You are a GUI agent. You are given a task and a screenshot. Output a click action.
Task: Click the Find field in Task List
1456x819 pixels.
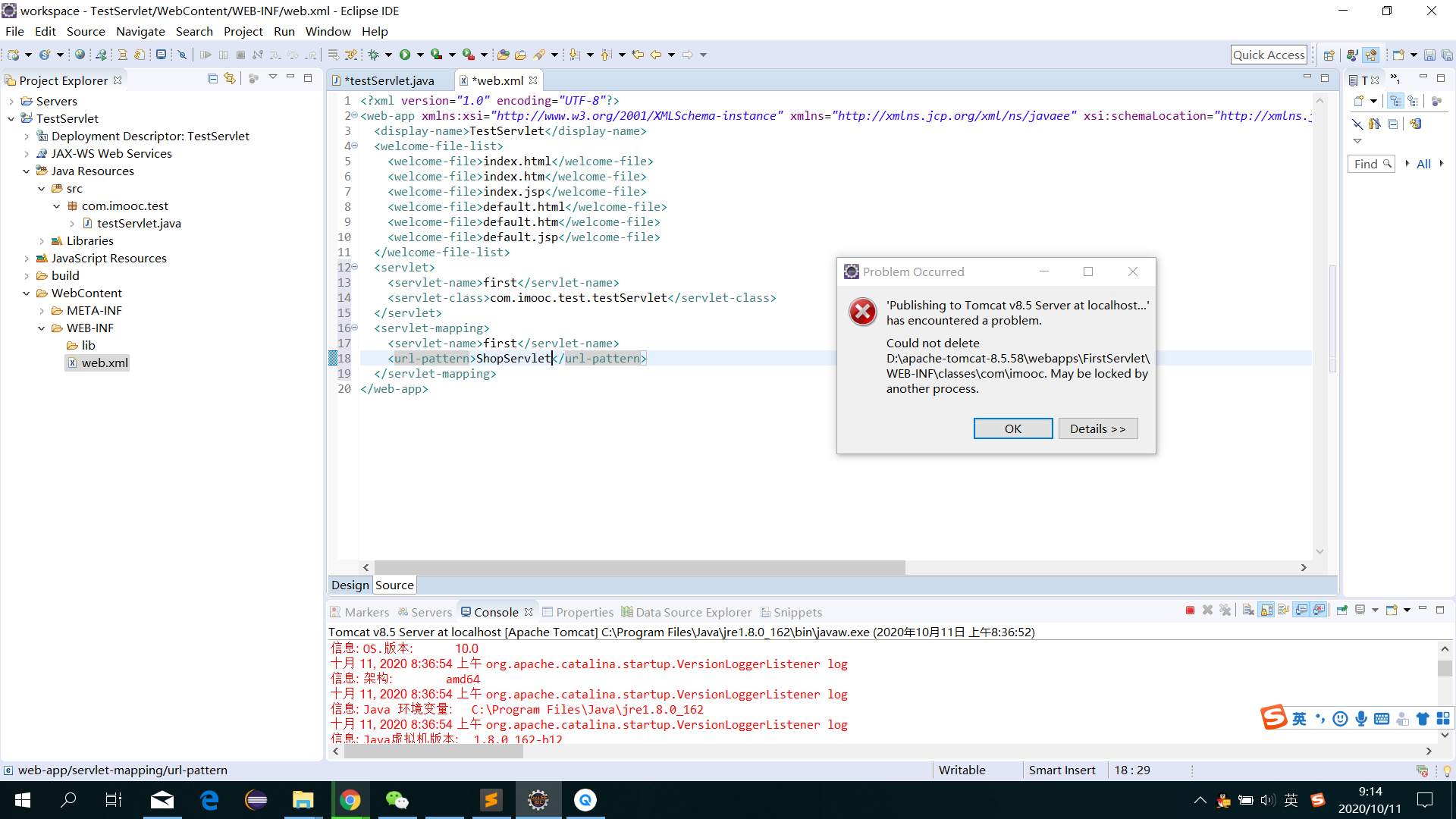tap(1371, 164)
